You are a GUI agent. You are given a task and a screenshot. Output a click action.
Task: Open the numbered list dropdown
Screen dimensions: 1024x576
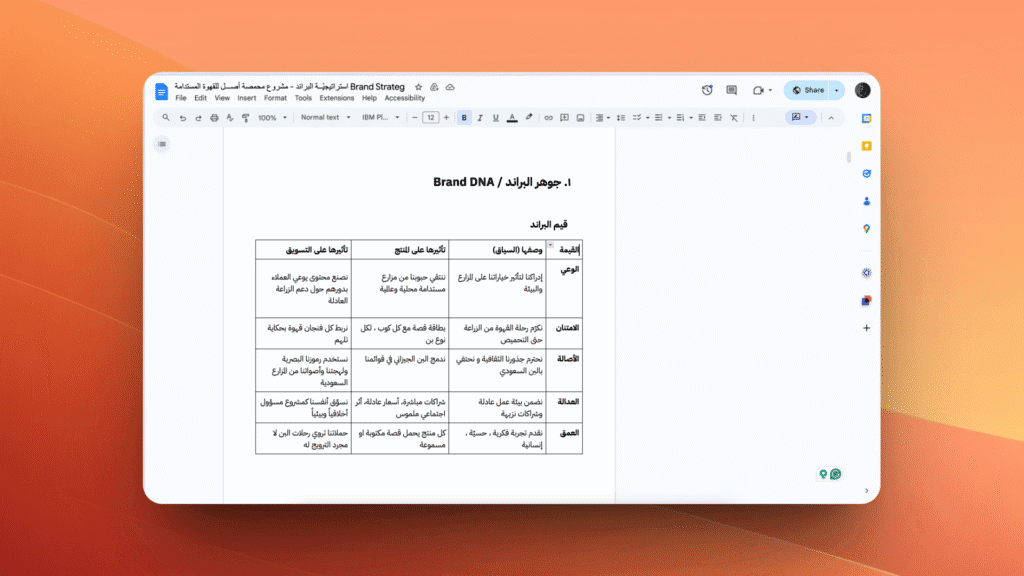[684, 118]
